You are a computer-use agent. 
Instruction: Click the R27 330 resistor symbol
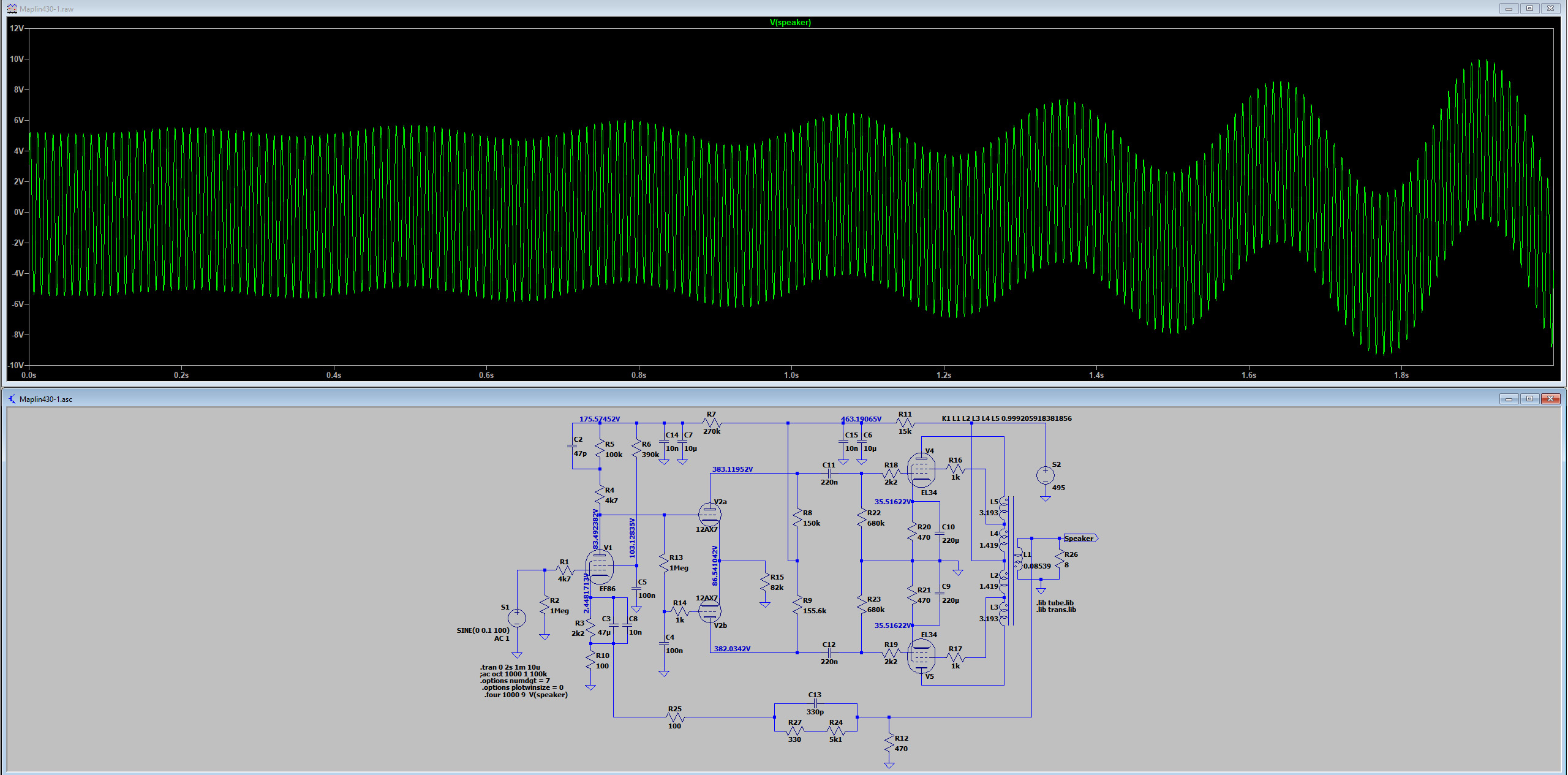point(794,731)
